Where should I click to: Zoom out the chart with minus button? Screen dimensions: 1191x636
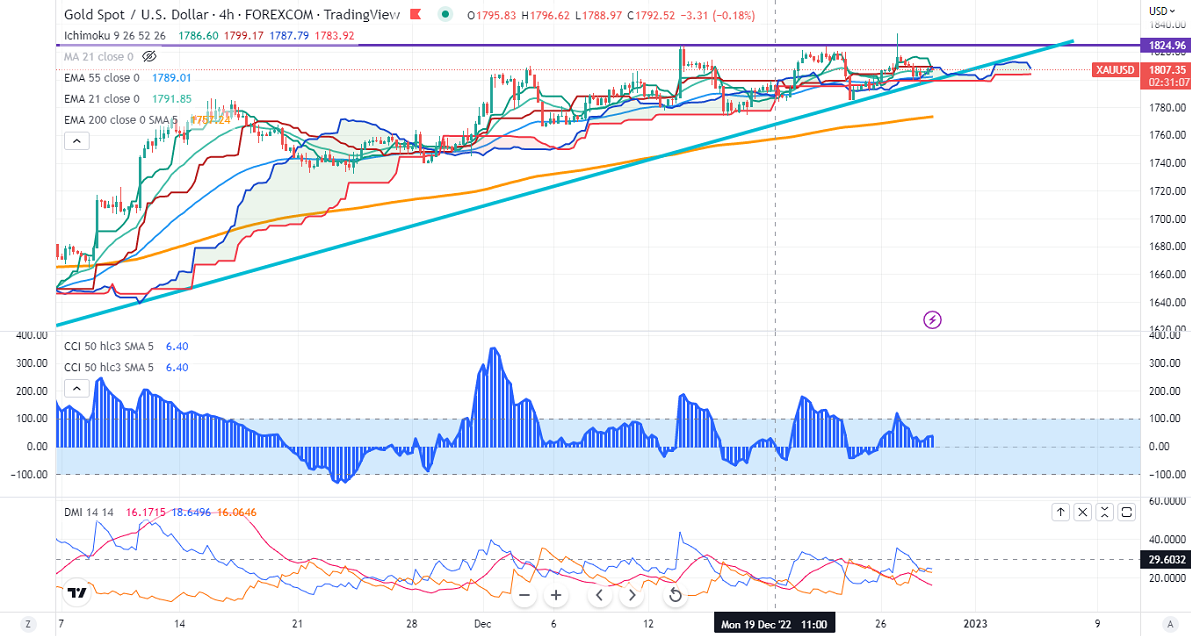click(x=524, y=595)
